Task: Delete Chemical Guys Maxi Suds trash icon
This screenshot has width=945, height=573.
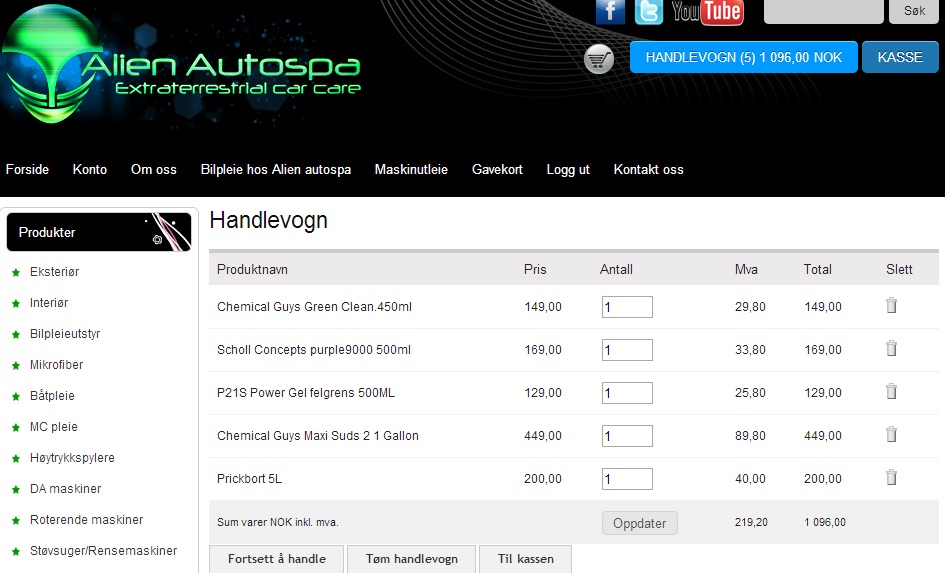Action: [891, 434]
